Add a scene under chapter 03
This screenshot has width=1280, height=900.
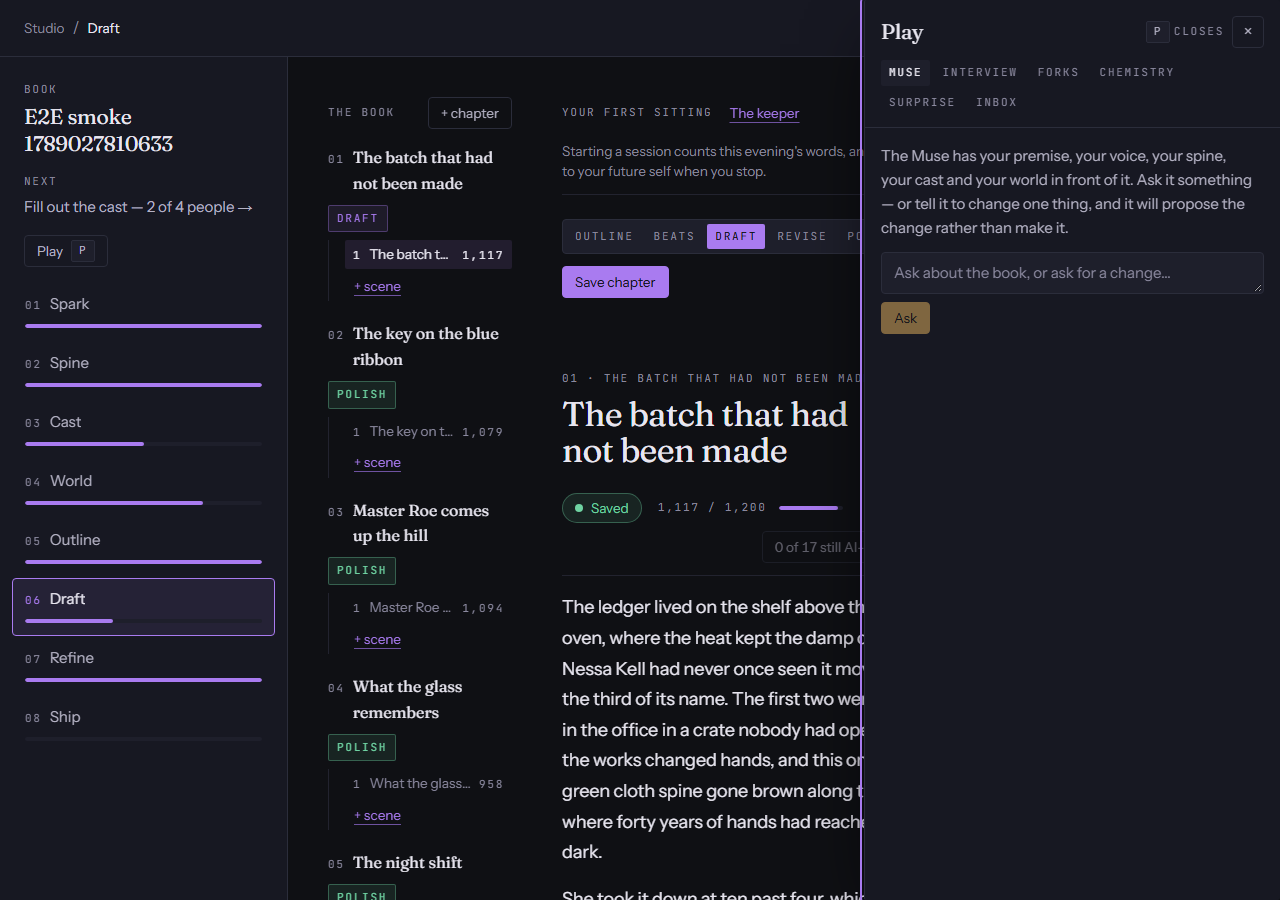[x=377, y=640]
